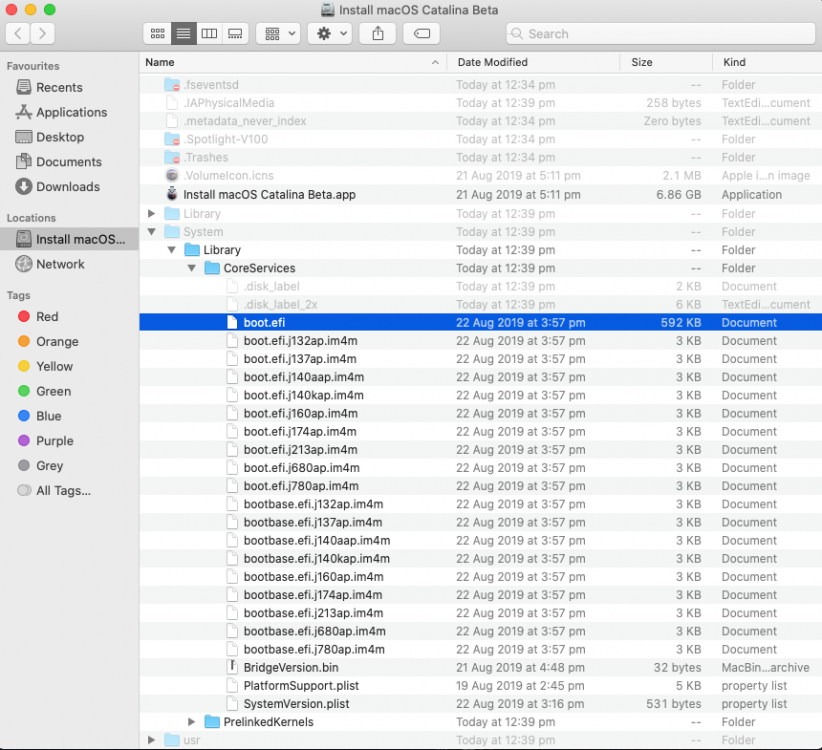This screenshot has height=750, width=822.
Task: Select bootbase.efi.j132ap.im4m file
Action: click(480, 504)
